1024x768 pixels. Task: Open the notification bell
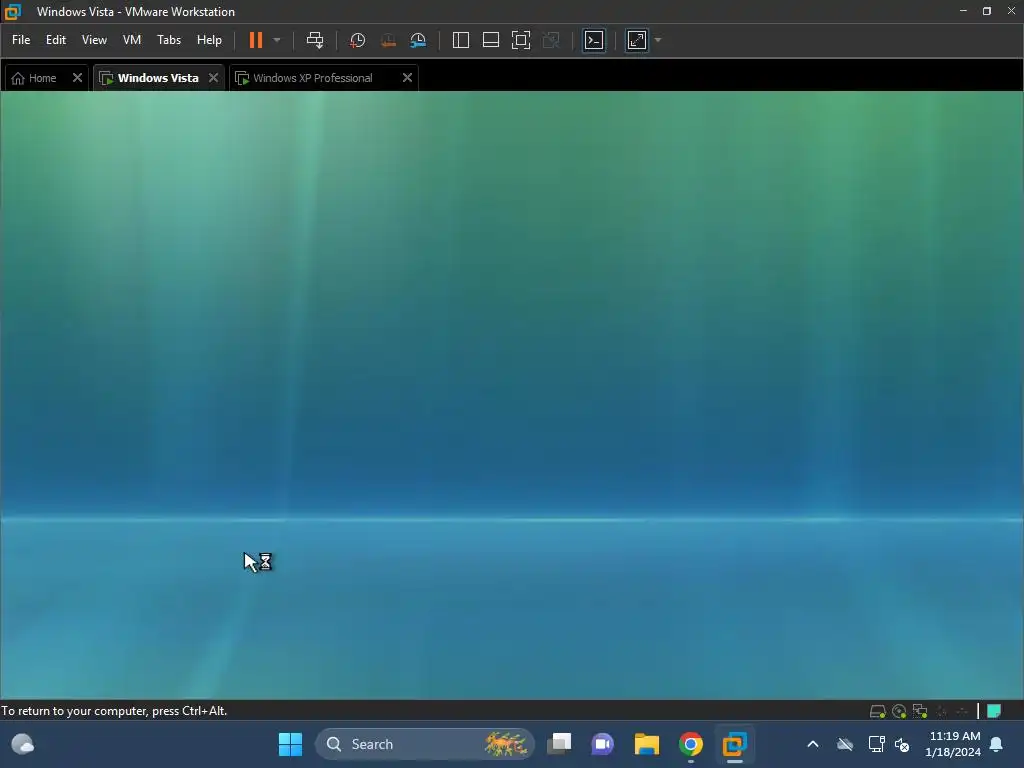pyautogui.click(x=997, y=744)
